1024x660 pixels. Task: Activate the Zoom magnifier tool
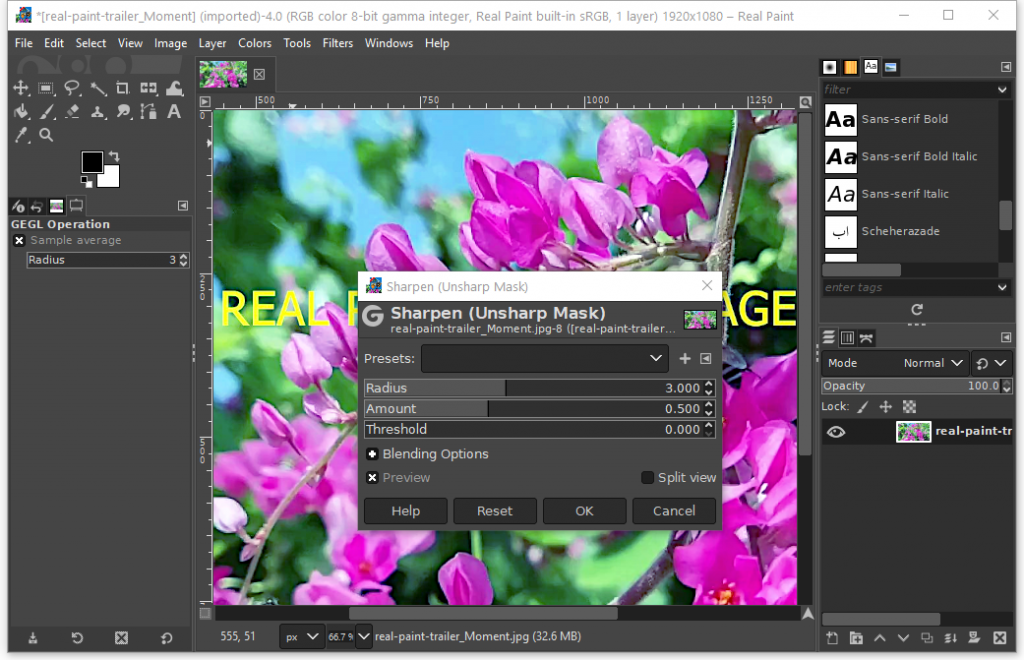[x=46, y=135]
